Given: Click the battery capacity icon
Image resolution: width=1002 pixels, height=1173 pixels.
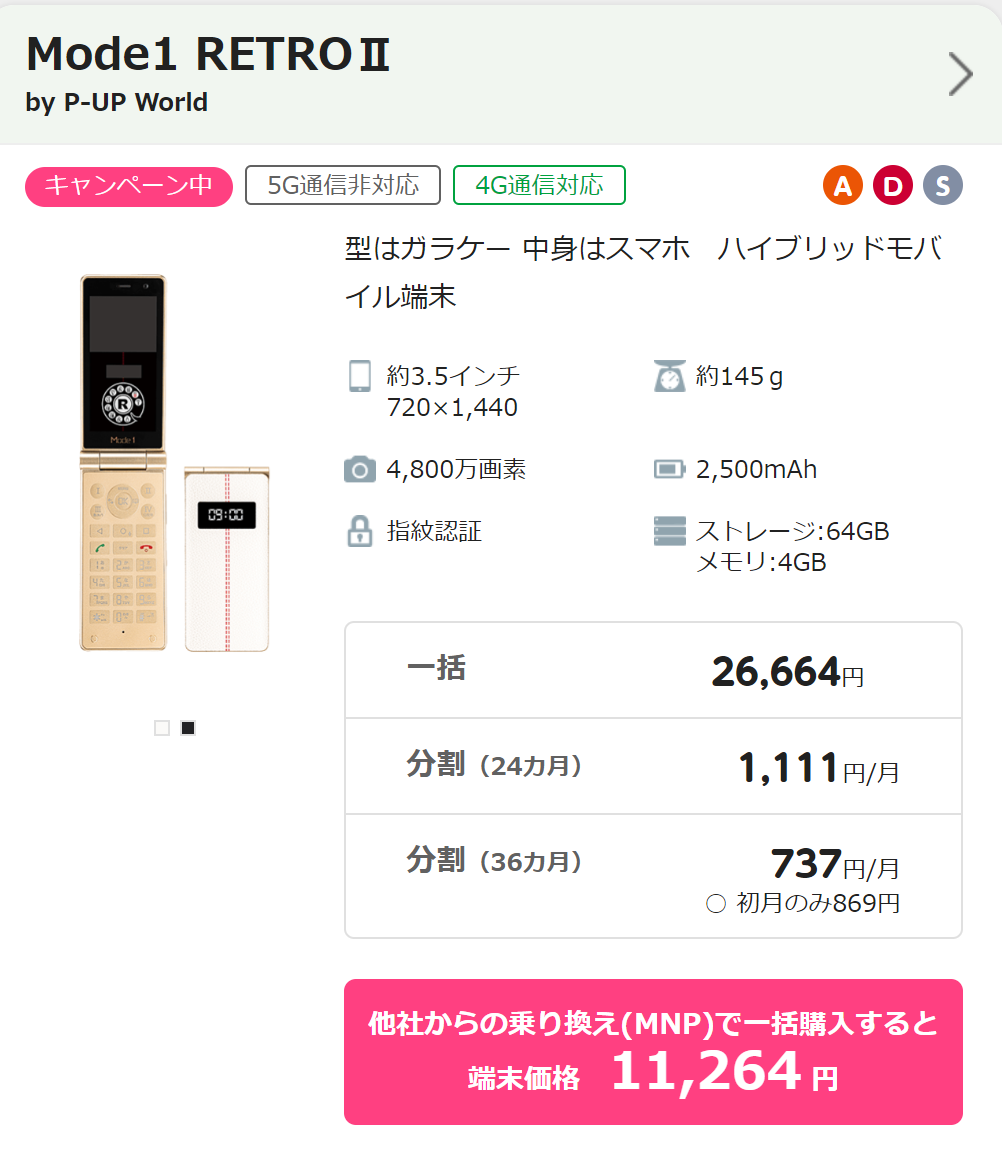Looking at the screenshot, I should (x=668, y=469).
